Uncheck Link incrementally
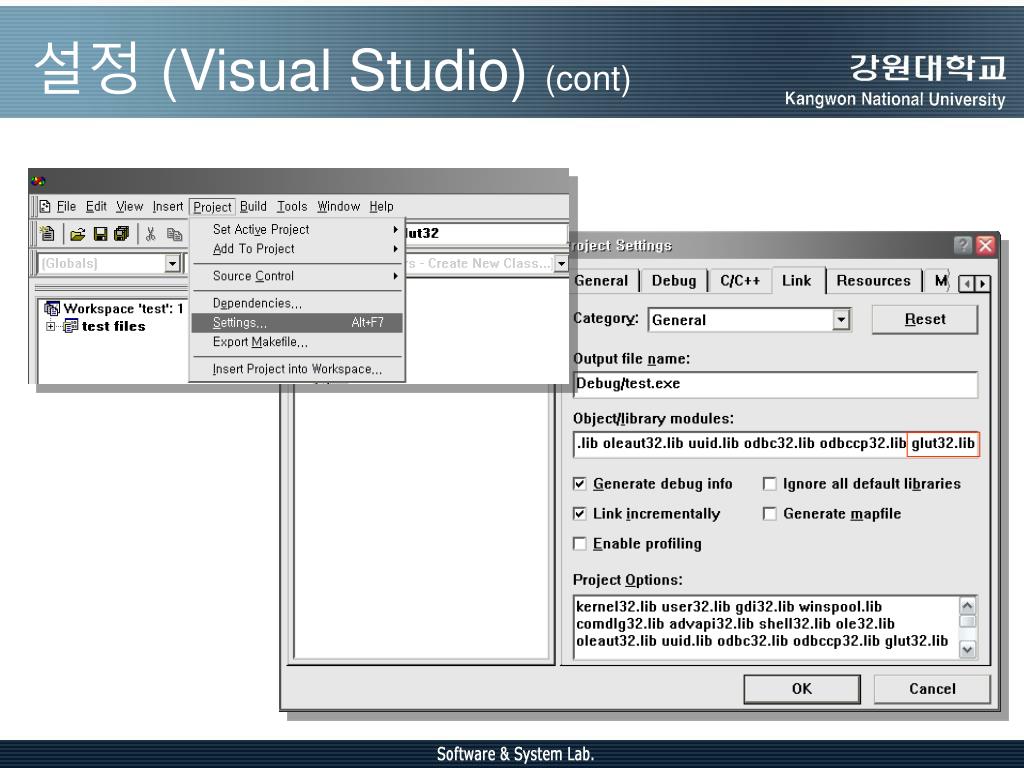This screenshot has width=1024, height=768. pos(579,514)
